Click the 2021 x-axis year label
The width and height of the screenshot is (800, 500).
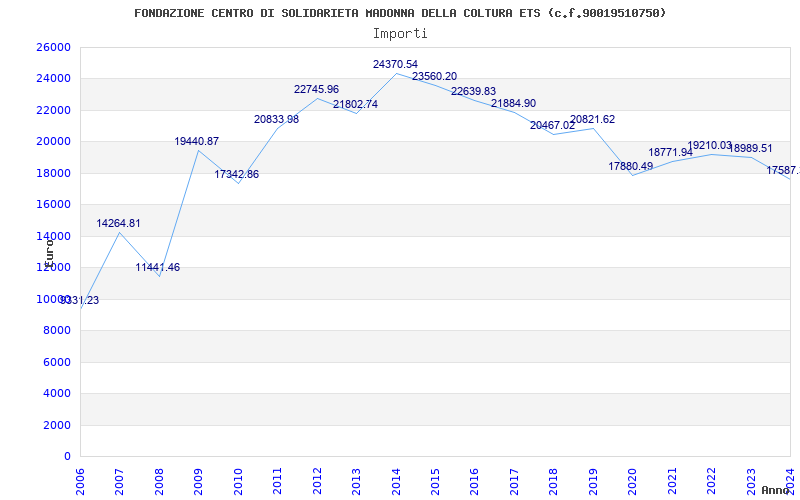point(672,481)
